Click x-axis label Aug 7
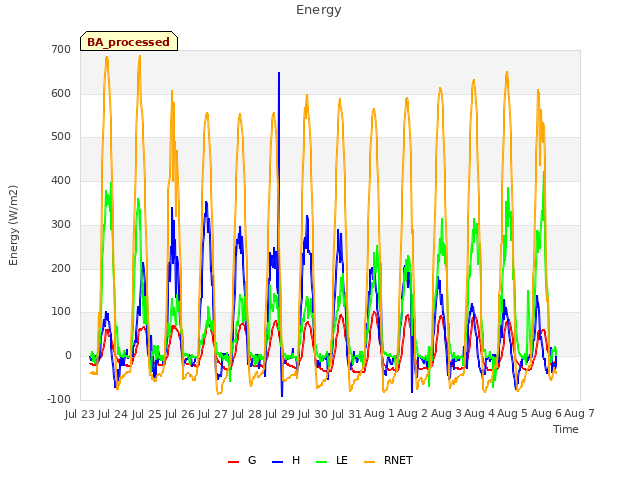 point(579,414)
